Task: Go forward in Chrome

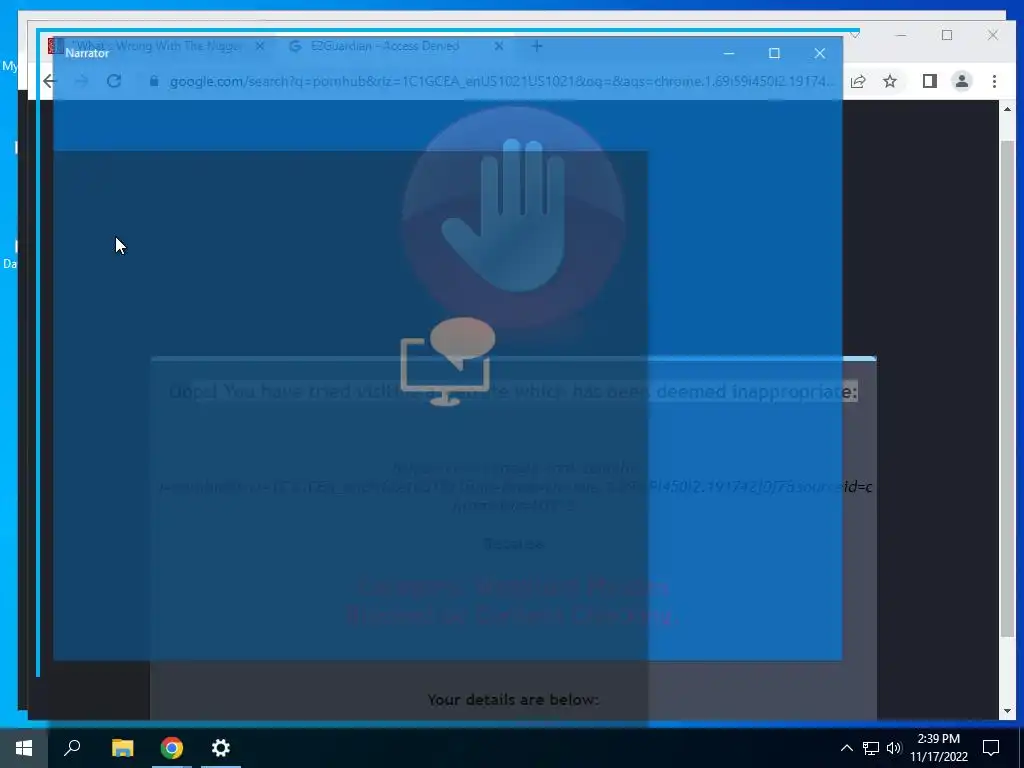Action: tap(82, 81)
